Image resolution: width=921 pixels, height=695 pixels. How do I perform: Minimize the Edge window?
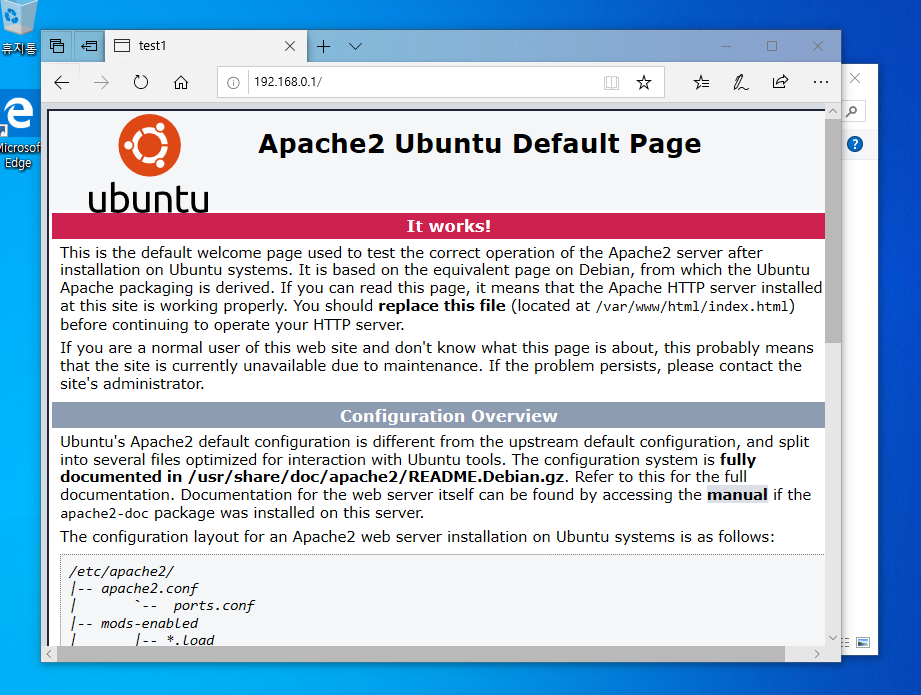[x=726, y=46]
